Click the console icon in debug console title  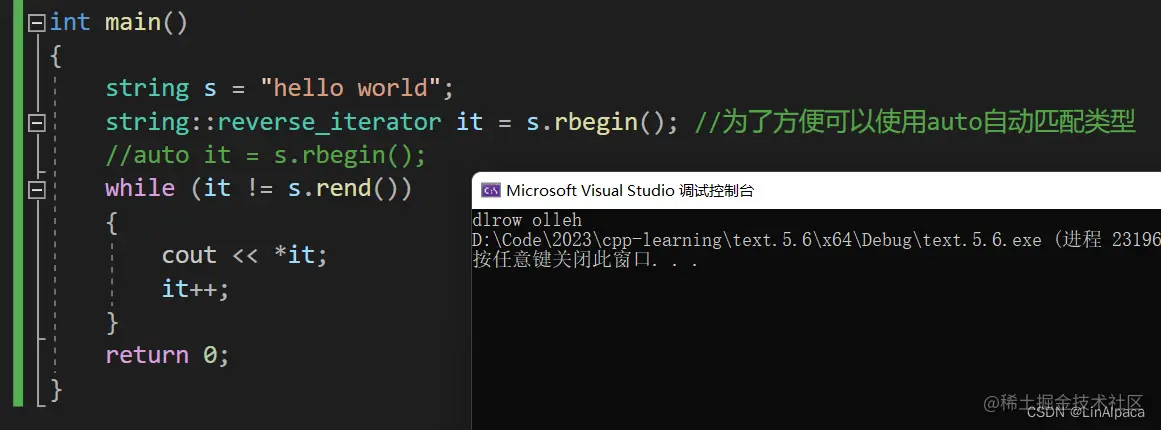coord(490,190)
